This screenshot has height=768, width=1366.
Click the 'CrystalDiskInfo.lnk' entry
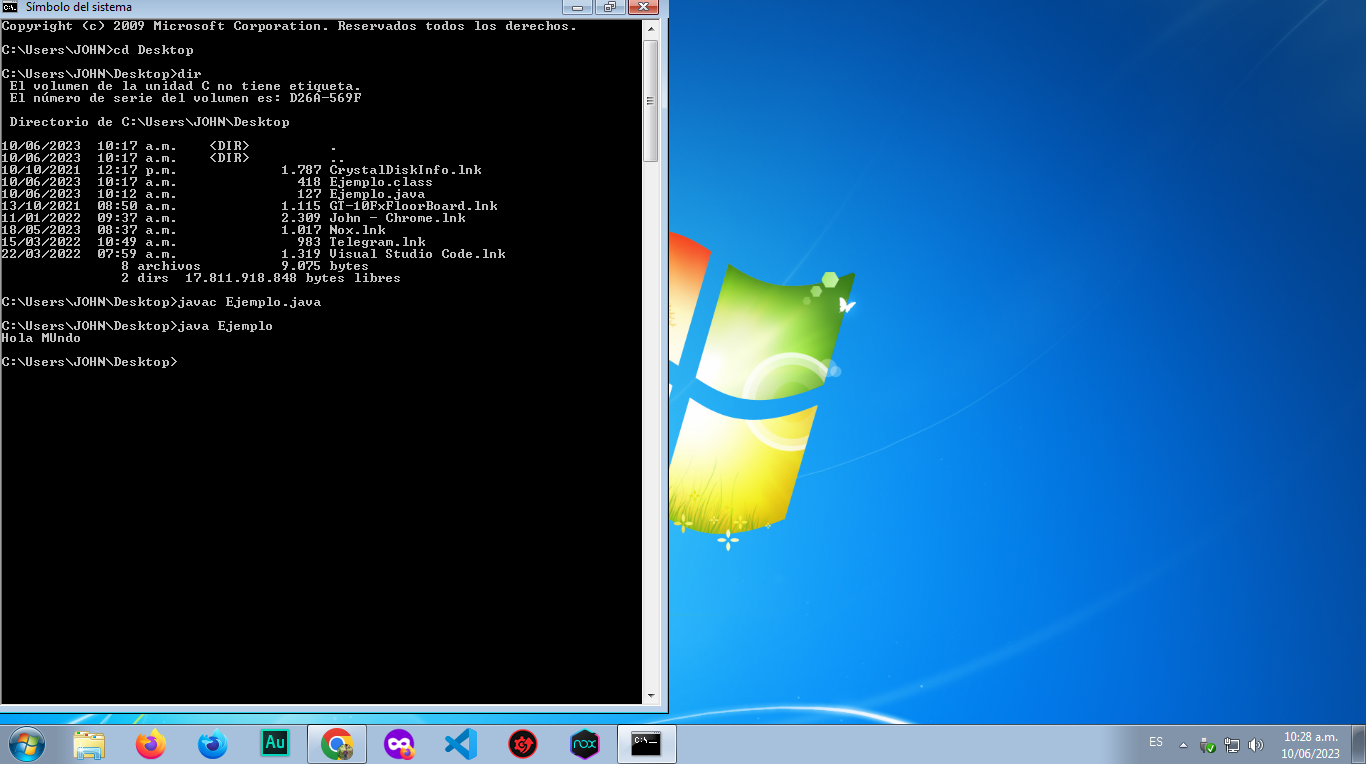click(242, 170)
